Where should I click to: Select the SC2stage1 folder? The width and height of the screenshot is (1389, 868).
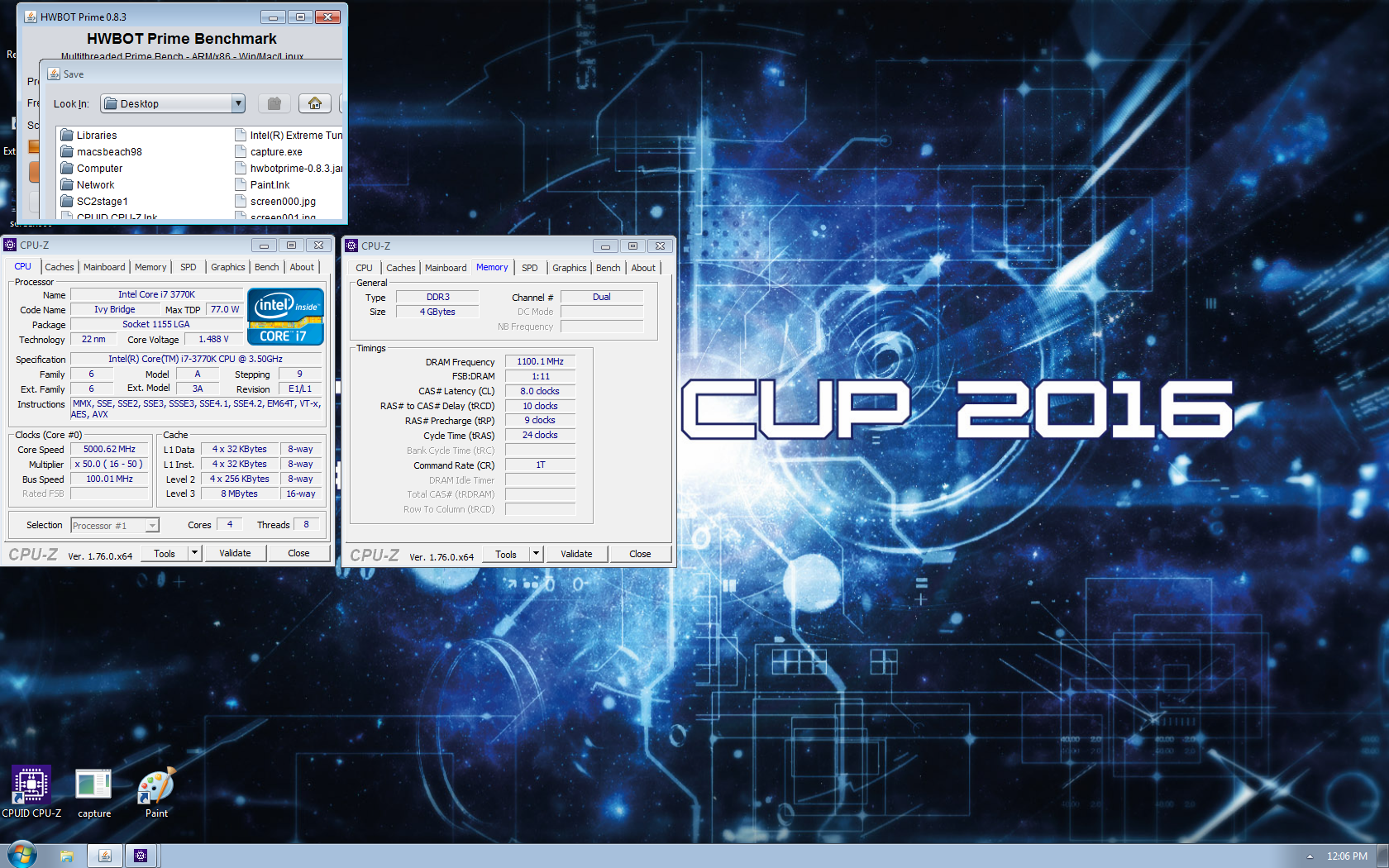pyautogui.click(x=94, y=201)
